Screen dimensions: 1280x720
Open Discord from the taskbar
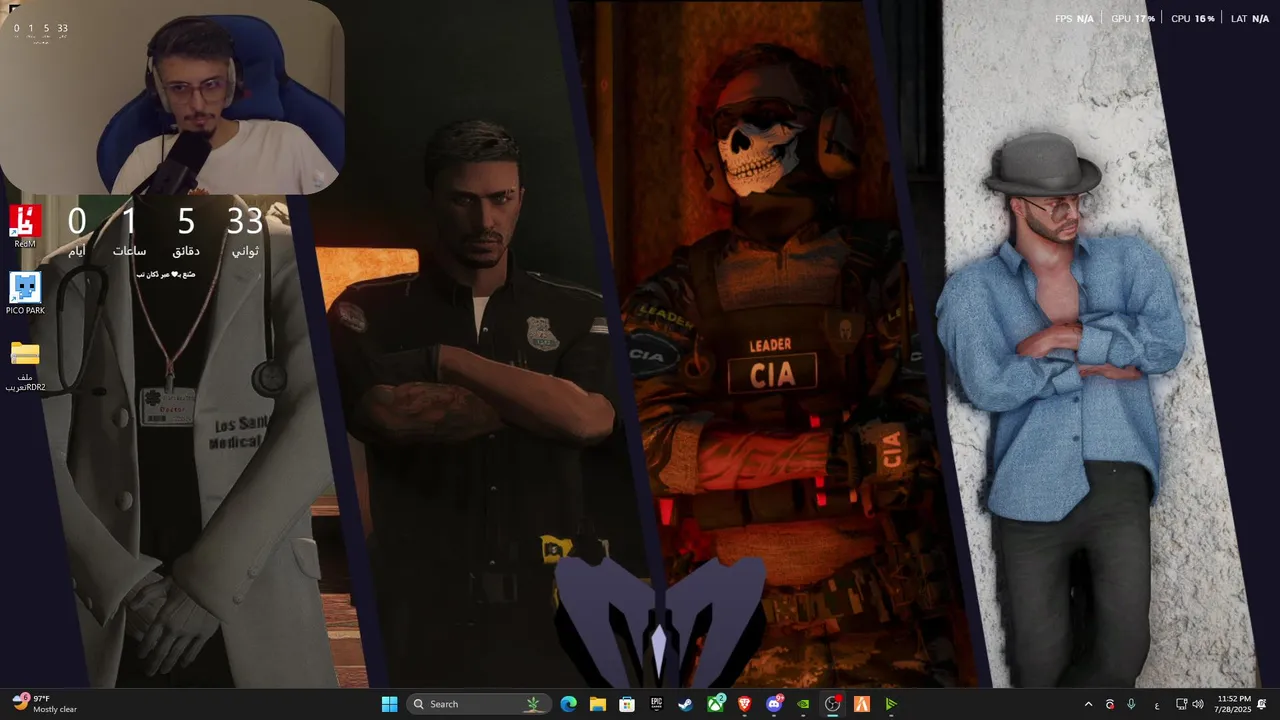(x=774, y=704)
